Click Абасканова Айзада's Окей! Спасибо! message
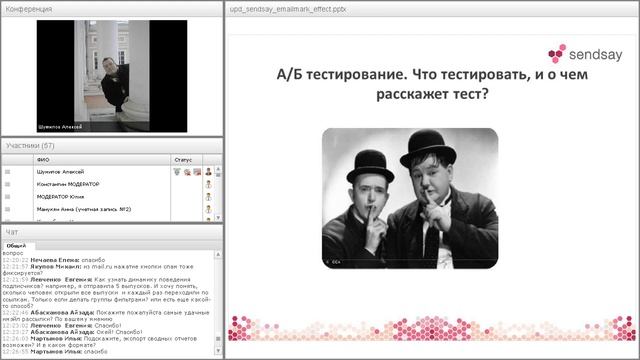Image resolution: width=640 pixels, height=360 pixels. (x=120, y=332)
